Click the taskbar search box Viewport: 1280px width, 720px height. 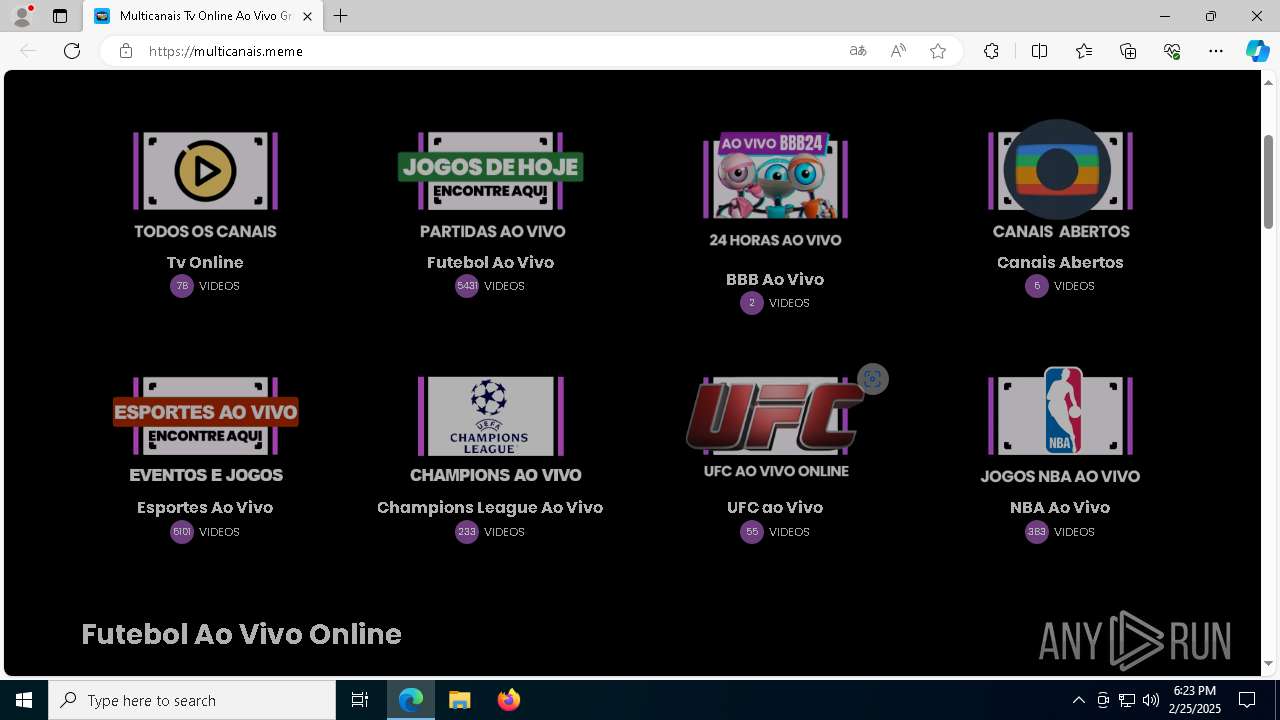pyautogui.click(x=192, y=700)
